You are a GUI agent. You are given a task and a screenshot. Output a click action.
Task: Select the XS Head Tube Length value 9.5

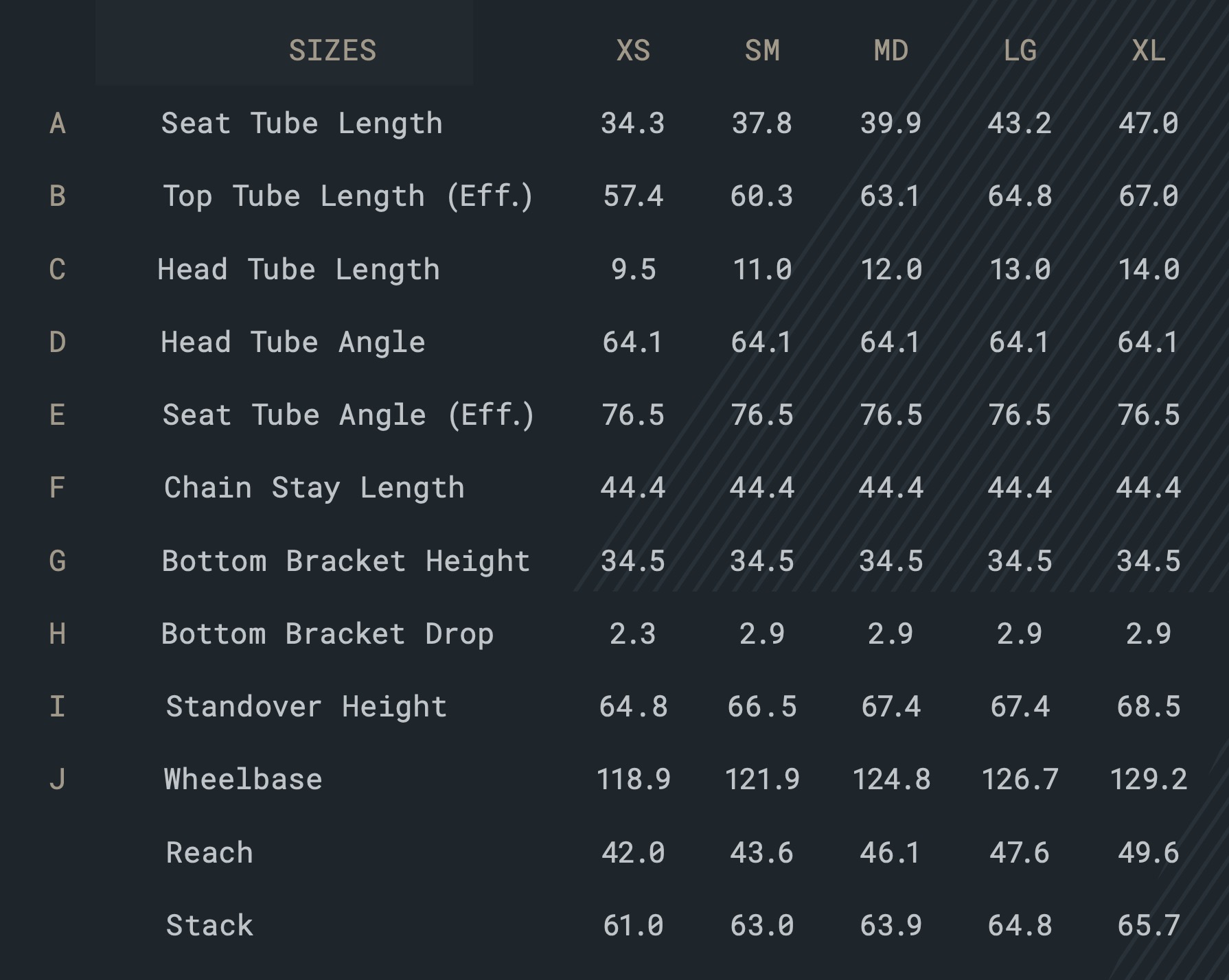(x=632, y=269)
